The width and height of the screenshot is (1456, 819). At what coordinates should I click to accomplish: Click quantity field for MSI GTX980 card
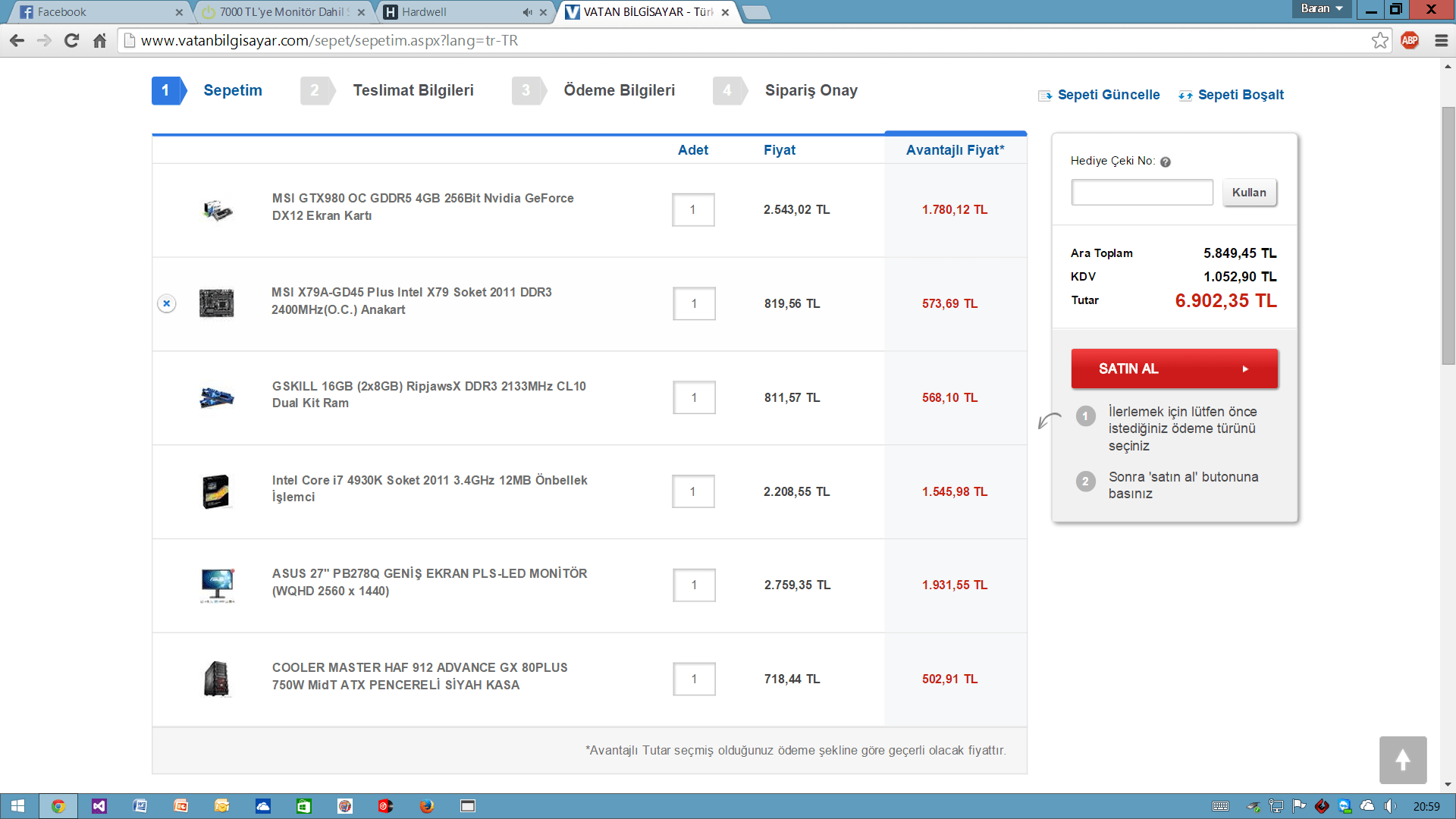pos(692,210)
